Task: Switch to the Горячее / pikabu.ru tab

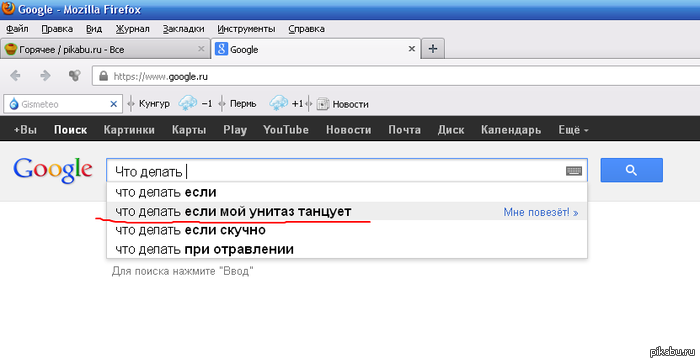Action: (x=105, y=49)
